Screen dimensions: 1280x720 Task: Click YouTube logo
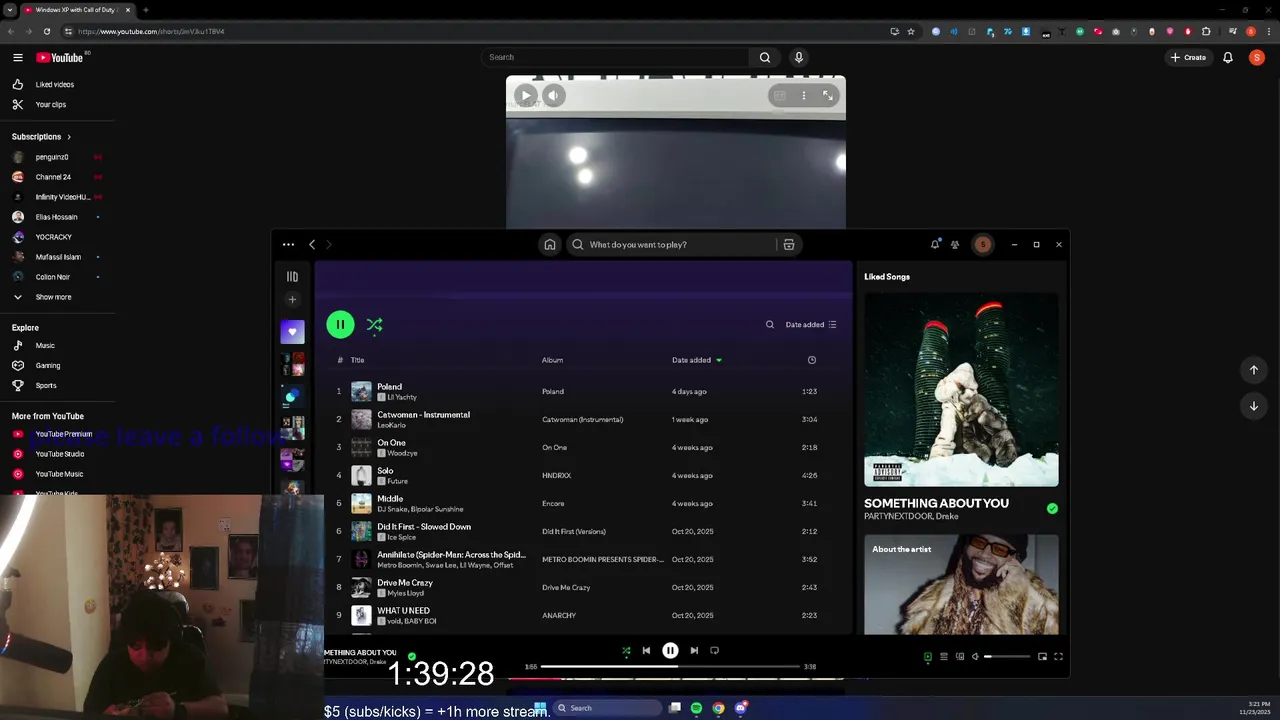[60, 57]
